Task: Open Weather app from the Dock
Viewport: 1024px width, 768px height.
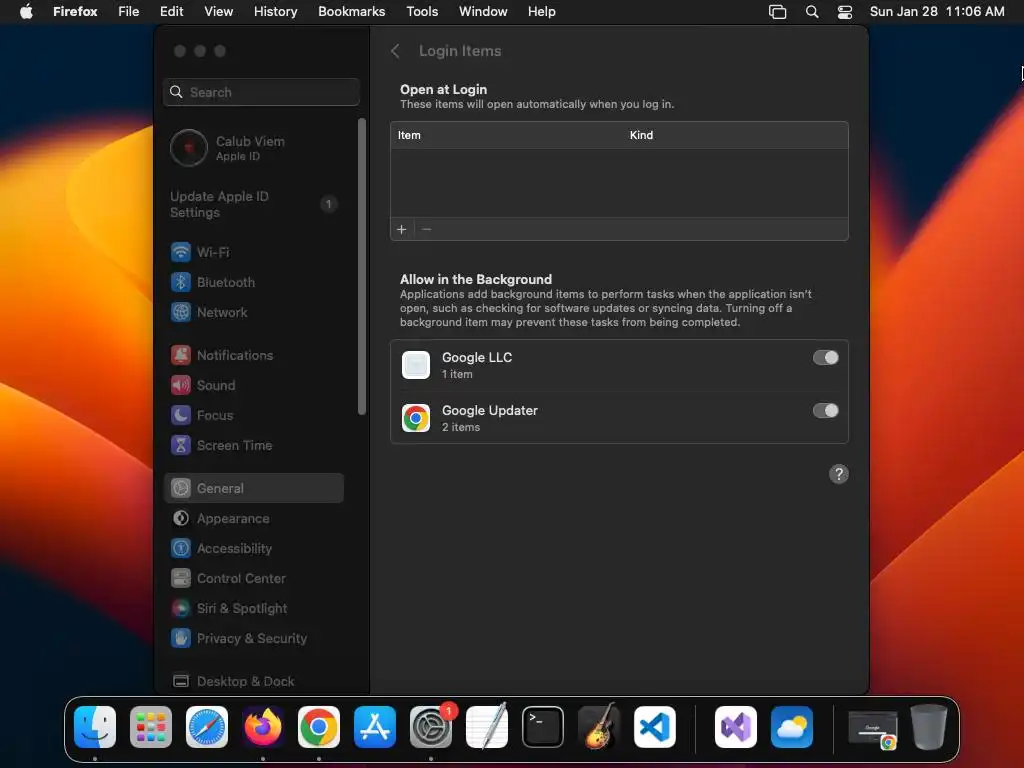Action: pyautogui.click(x=792, y=727)
